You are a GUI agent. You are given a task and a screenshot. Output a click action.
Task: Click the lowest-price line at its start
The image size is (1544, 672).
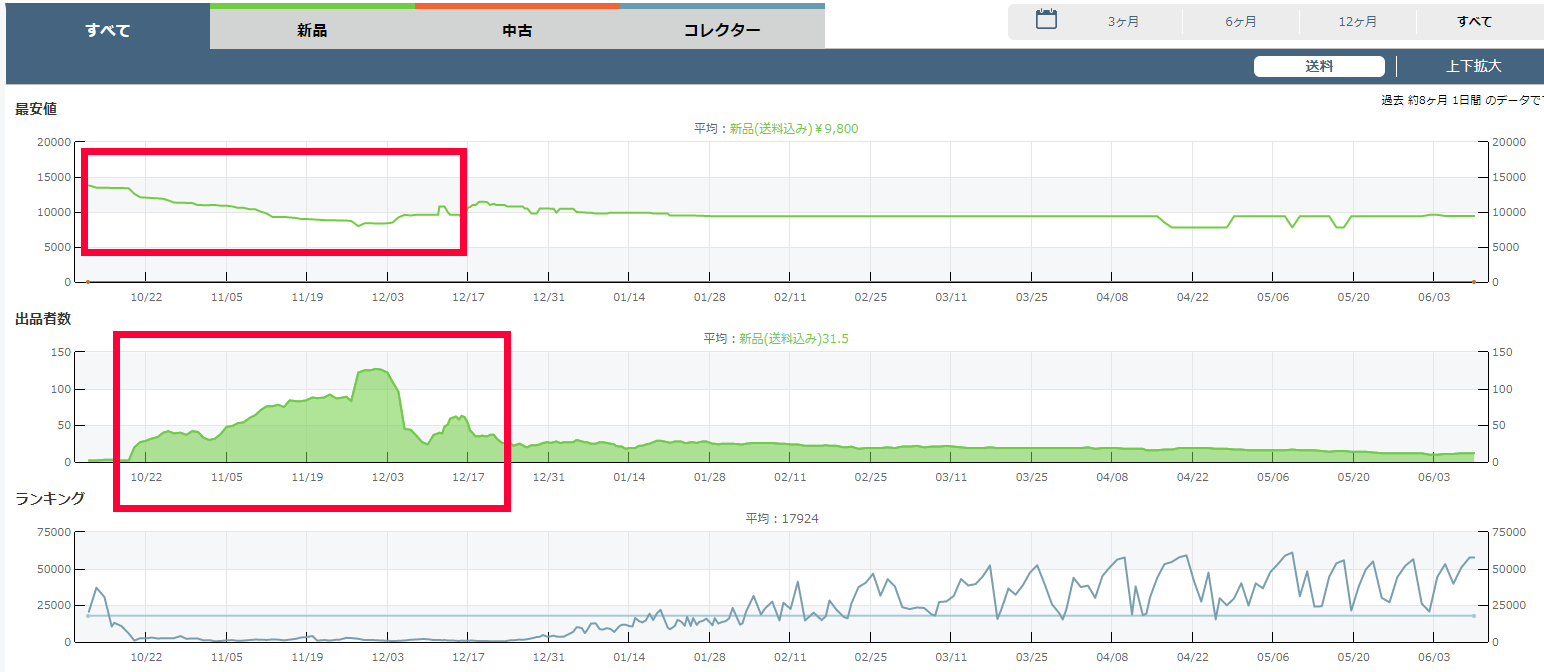click(89, 185)
